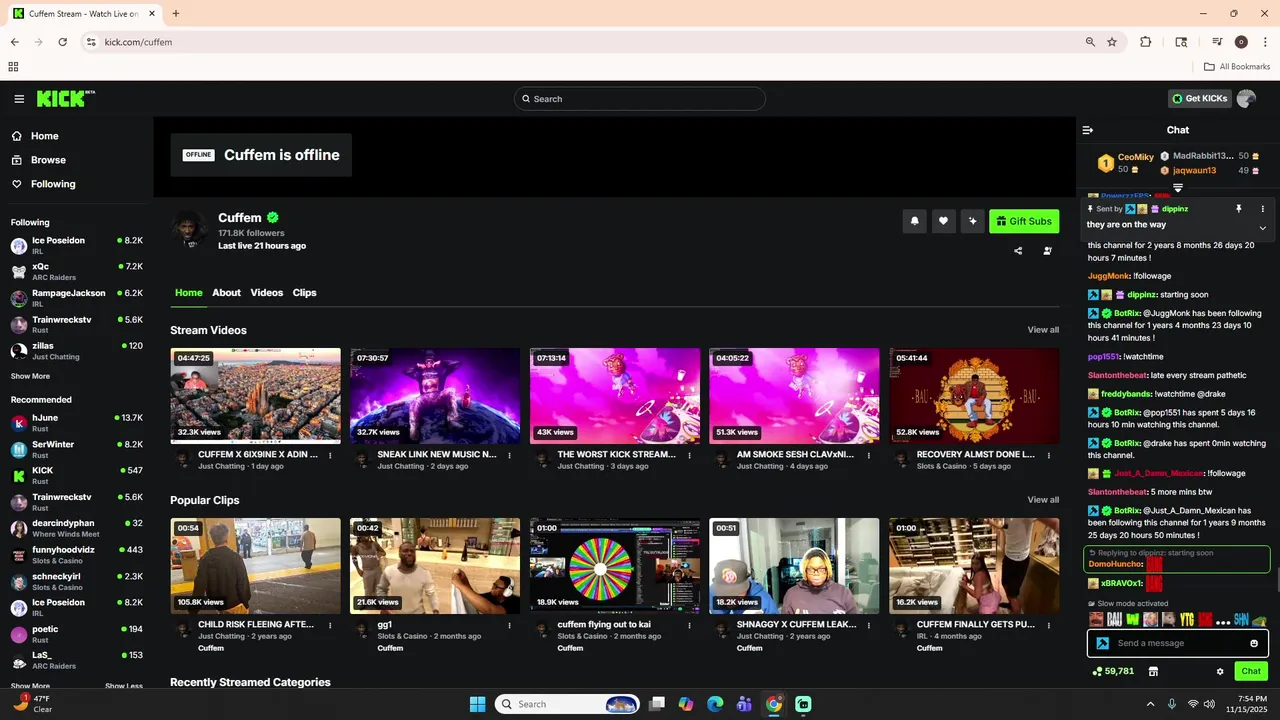The height and width of the screenshot is (720, 1280).
Task: Expand followed channels with Show More
Action: point(30,376)
